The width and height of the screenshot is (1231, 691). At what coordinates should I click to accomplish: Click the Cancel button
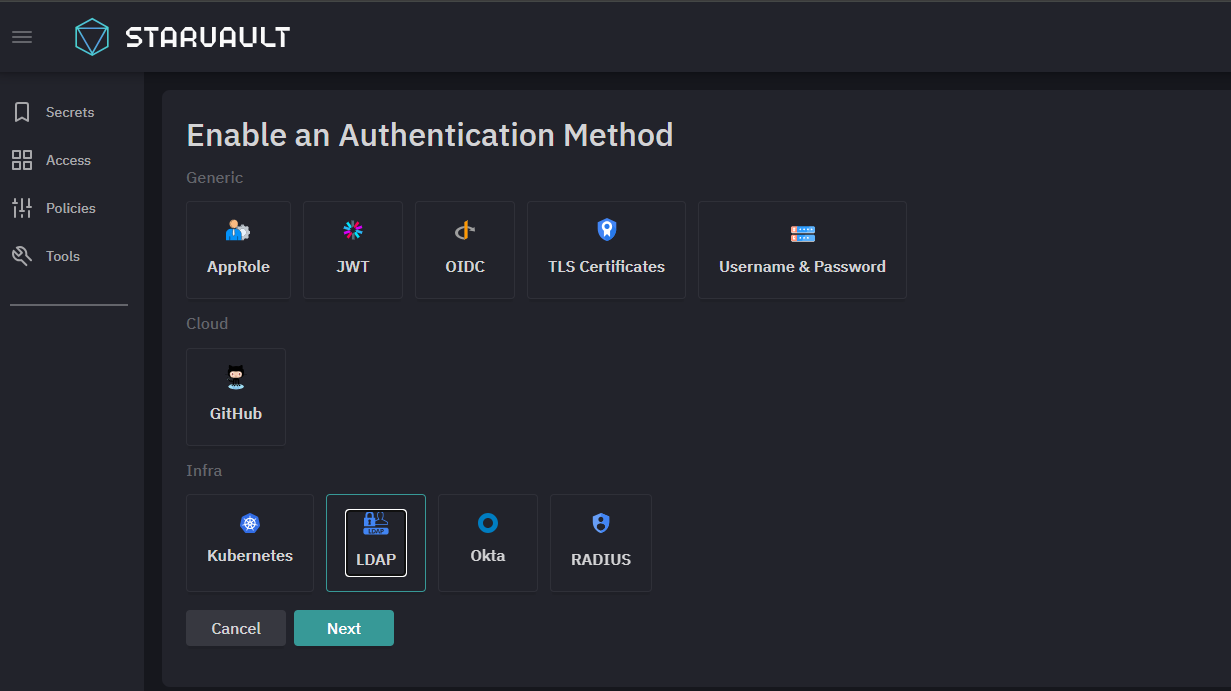236,628
